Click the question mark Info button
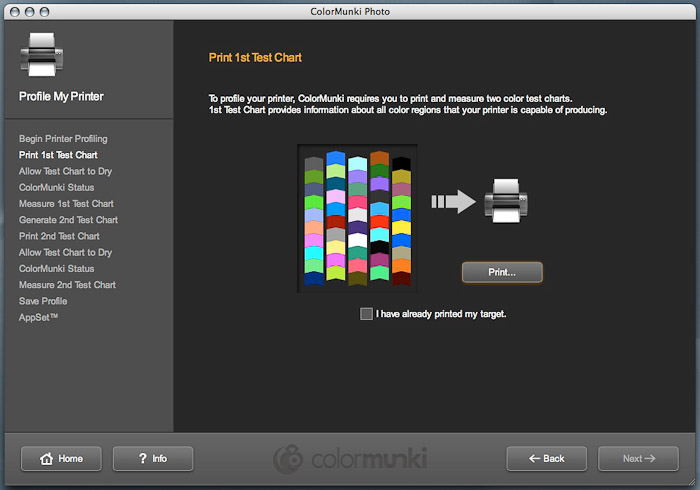The height and width of the screenshot is (490, 700). click(x=153, y=459)
